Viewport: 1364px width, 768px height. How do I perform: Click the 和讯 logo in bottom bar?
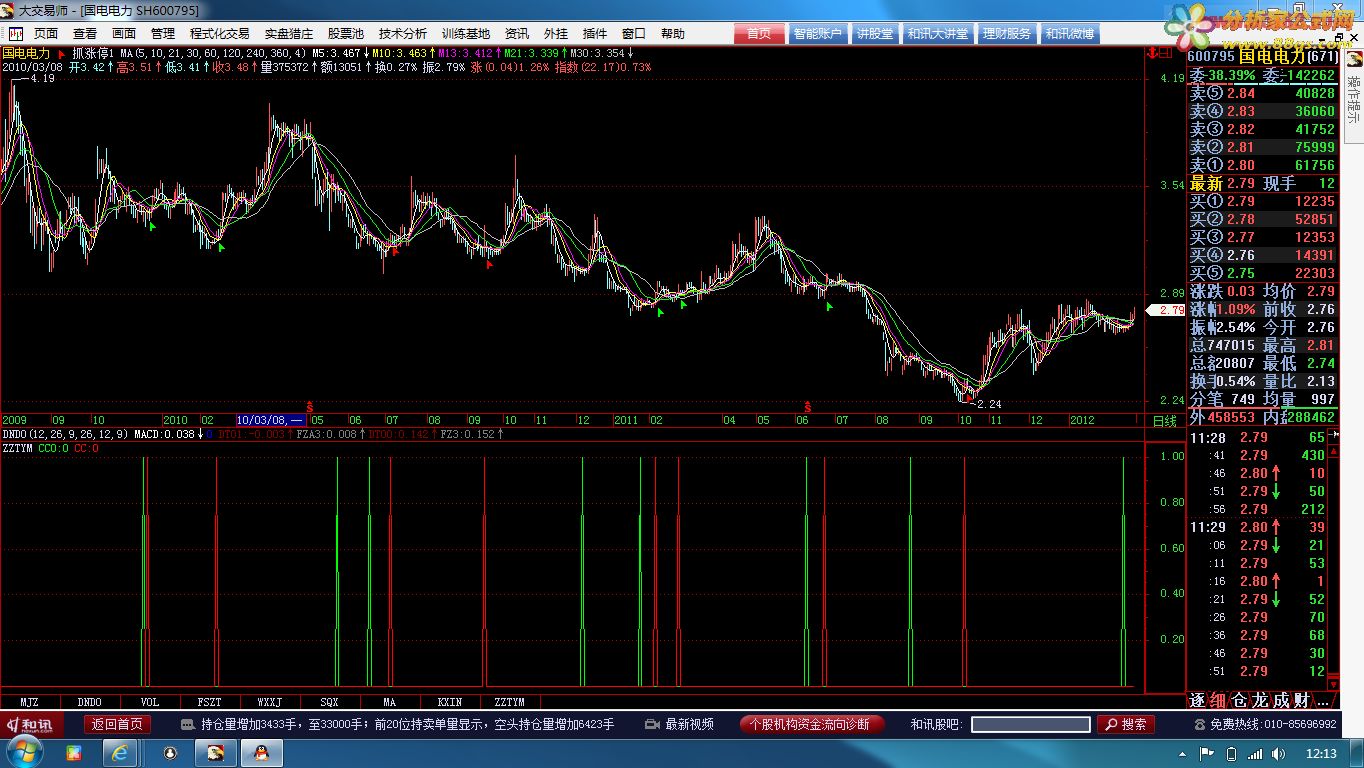tap(31, 724)
